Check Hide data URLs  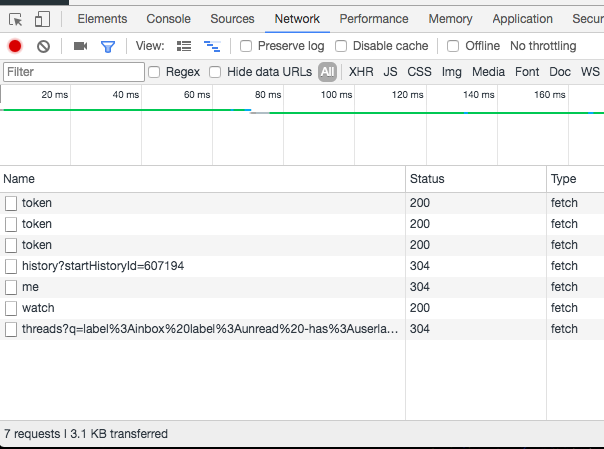tap(215, 72)
